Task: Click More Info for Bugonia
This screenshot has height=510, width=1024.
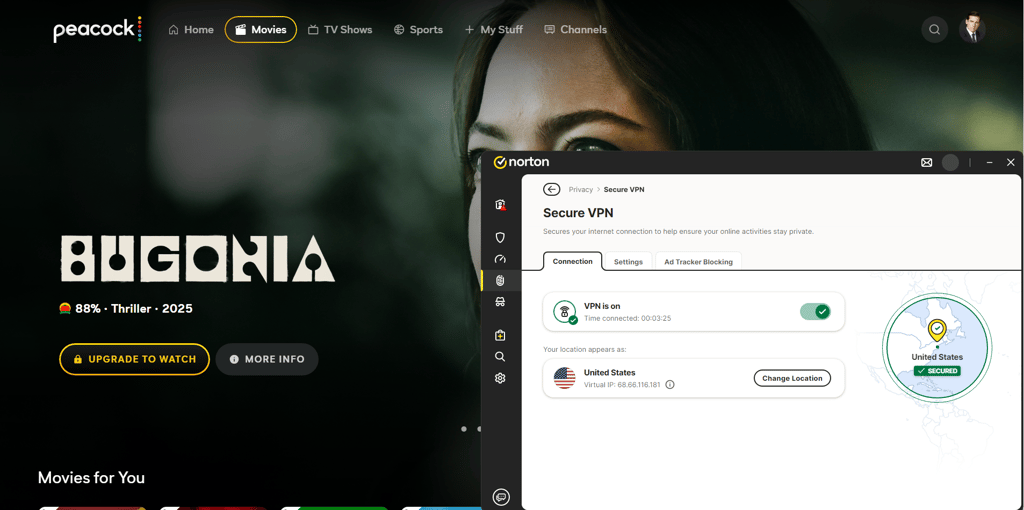Action: (x=267, y=359)
